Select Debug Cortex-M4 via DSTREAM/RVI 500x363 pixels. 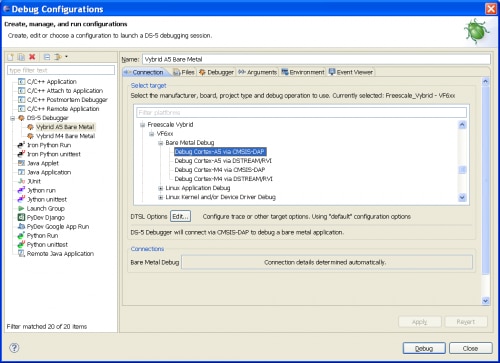coord(223,179)
